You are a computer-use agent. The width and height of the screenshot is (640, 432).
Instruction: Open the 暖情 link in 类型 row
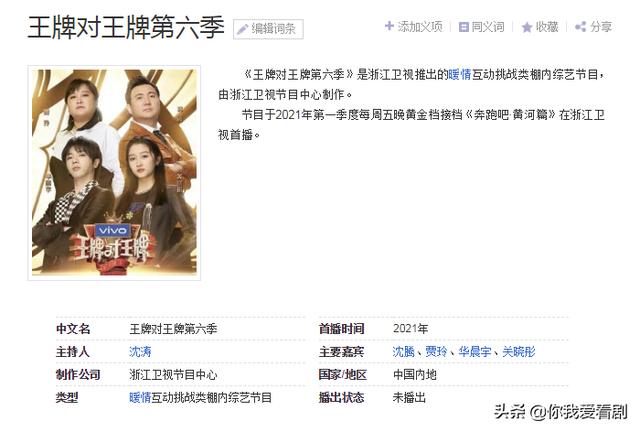(x=140, y=397)
